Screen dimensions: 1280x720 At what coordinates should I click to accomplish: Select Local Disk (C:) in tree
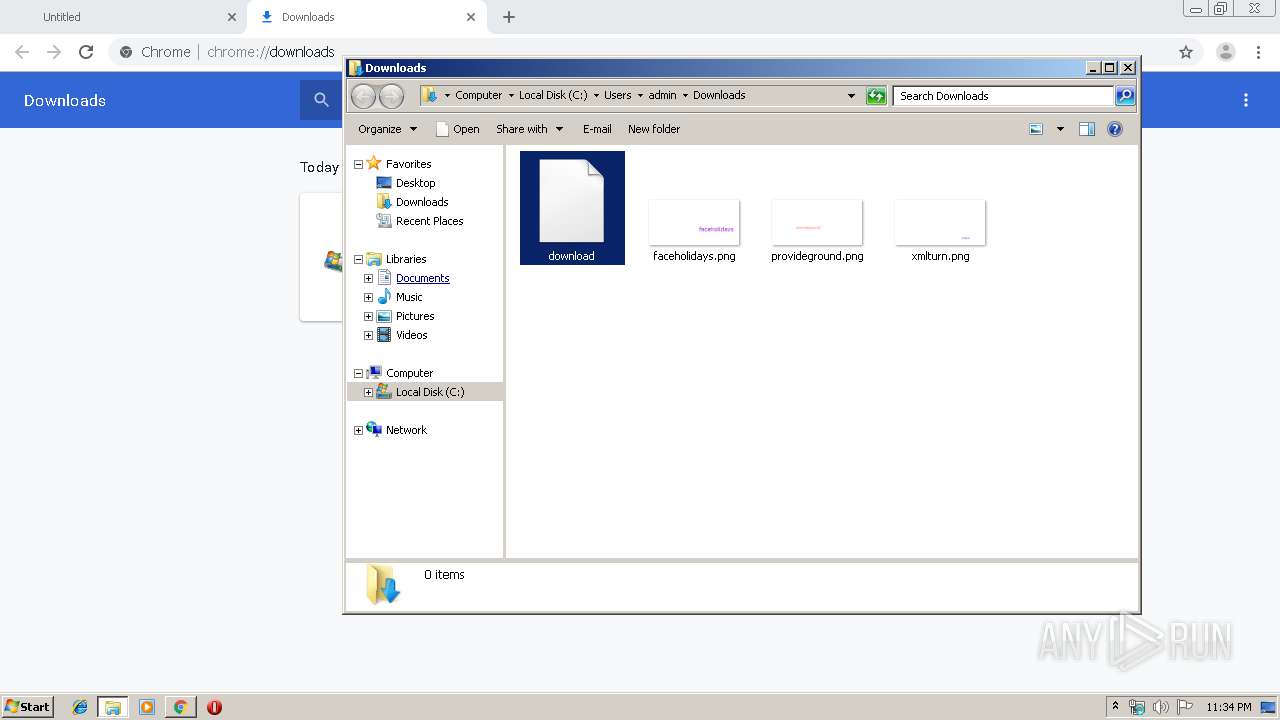click(x=430, y=392)
